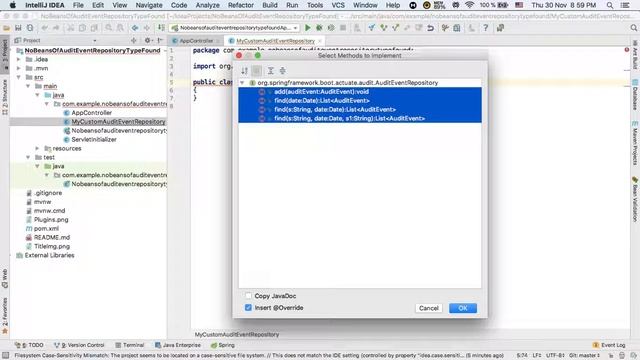Click the Search Everywhere magnifier icon
The image size is (640, 360).
click(633, 28)
